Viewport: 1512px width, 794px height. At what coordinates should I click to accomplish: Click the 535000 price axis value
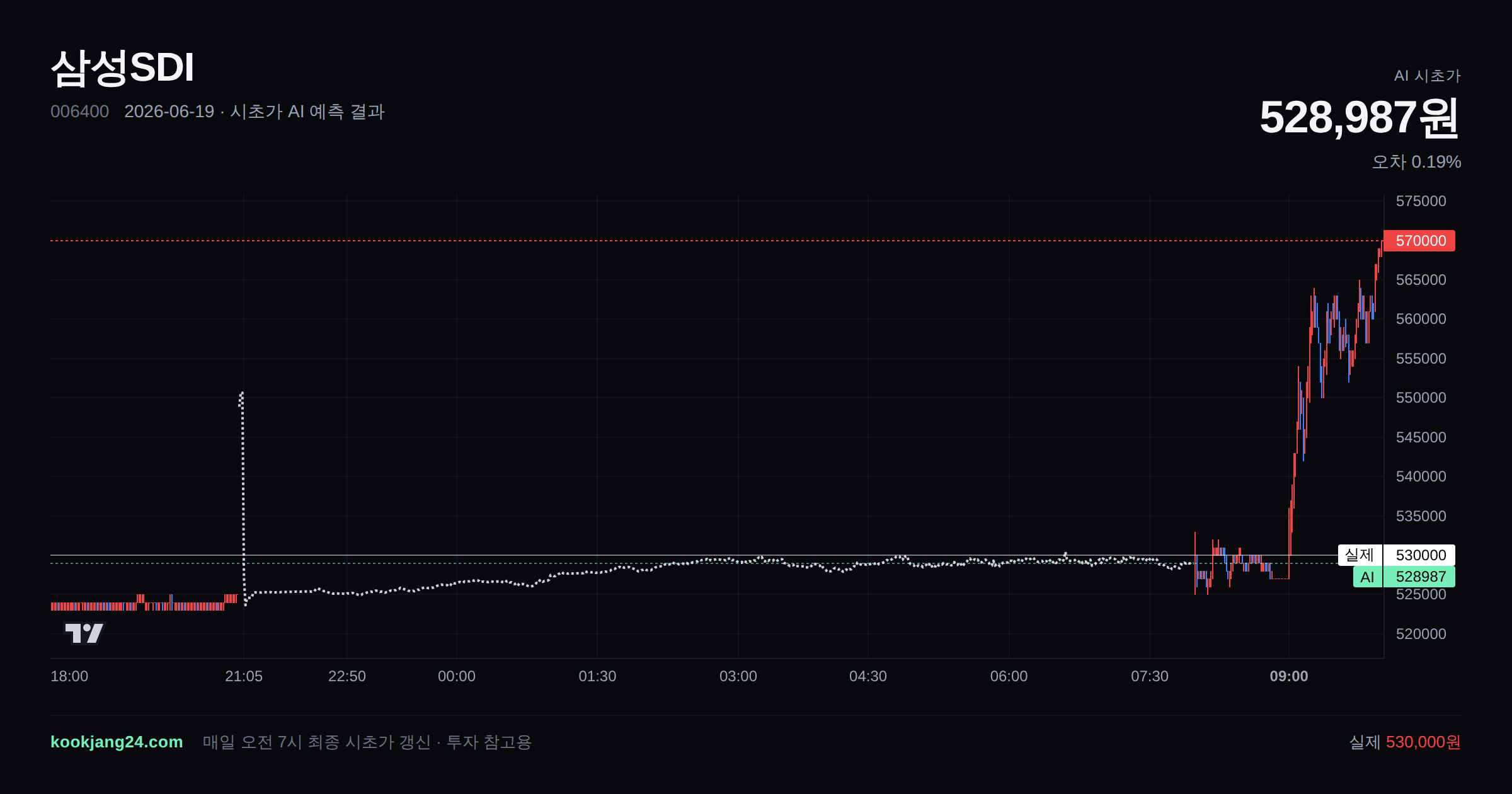(x=1421, y=516)
